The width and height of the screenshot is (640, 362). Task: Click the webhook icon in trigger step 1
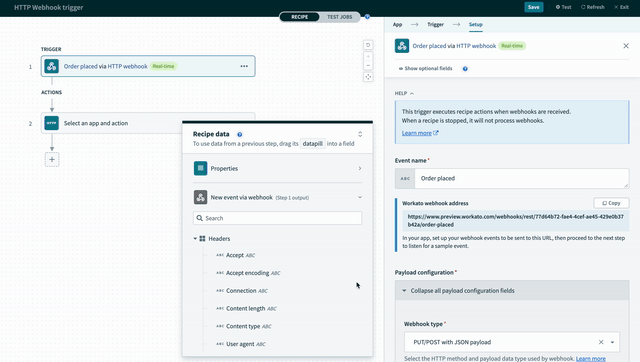pos(52,66)
